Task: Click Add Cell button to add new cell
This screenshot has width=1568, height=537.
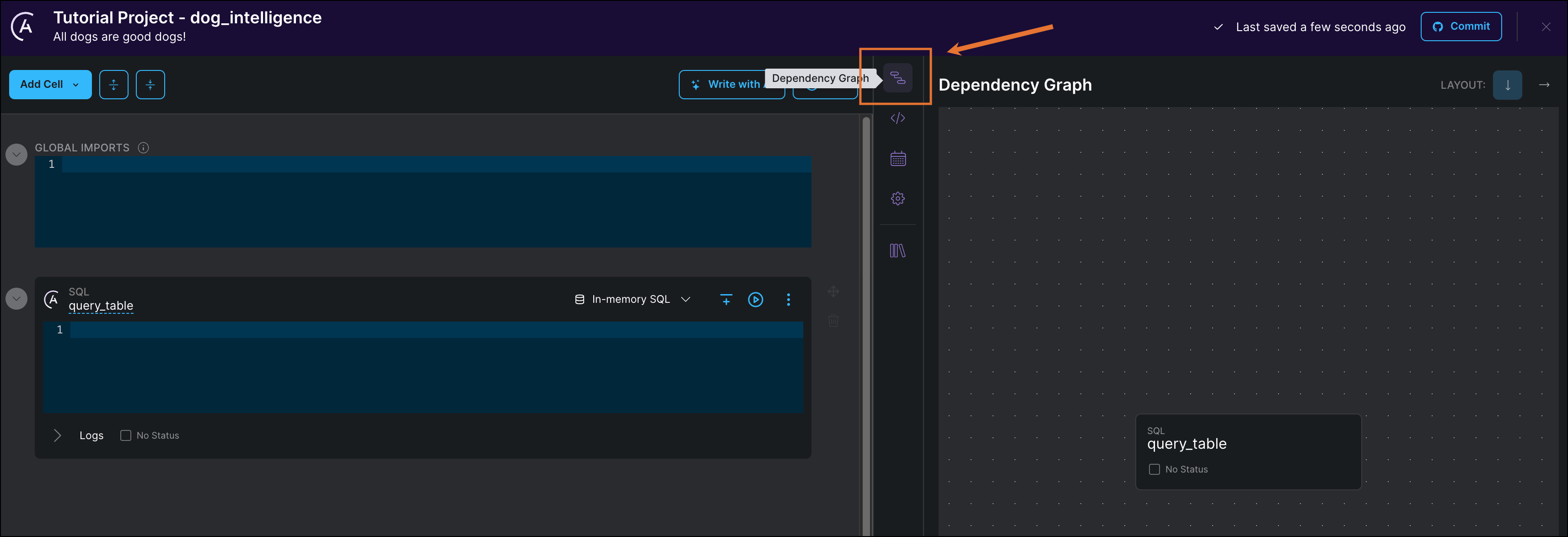Action: [x=47, y=84]
